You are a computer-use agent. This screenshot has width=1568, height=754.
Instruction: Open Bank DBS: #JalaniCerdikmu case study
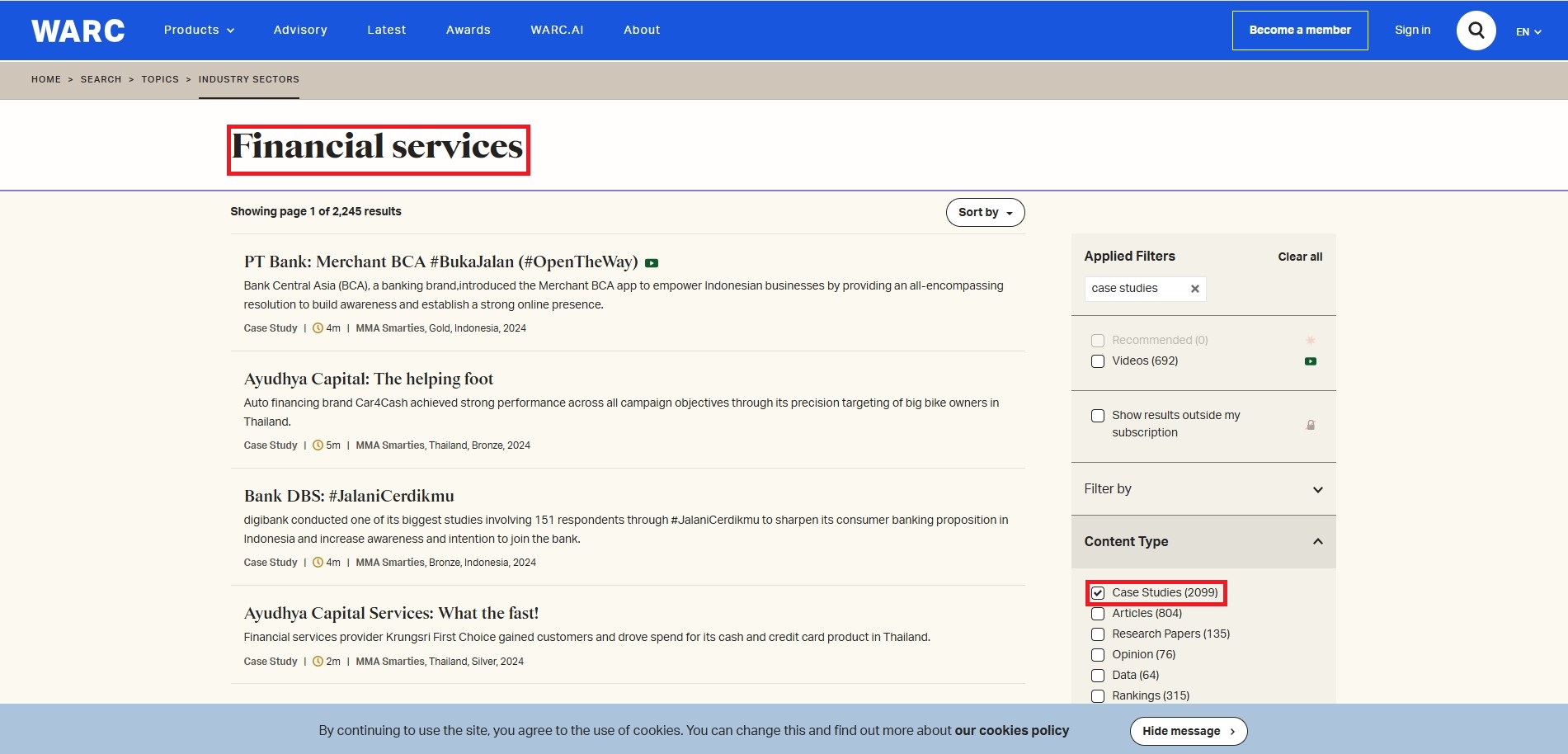tap(349, 496)
